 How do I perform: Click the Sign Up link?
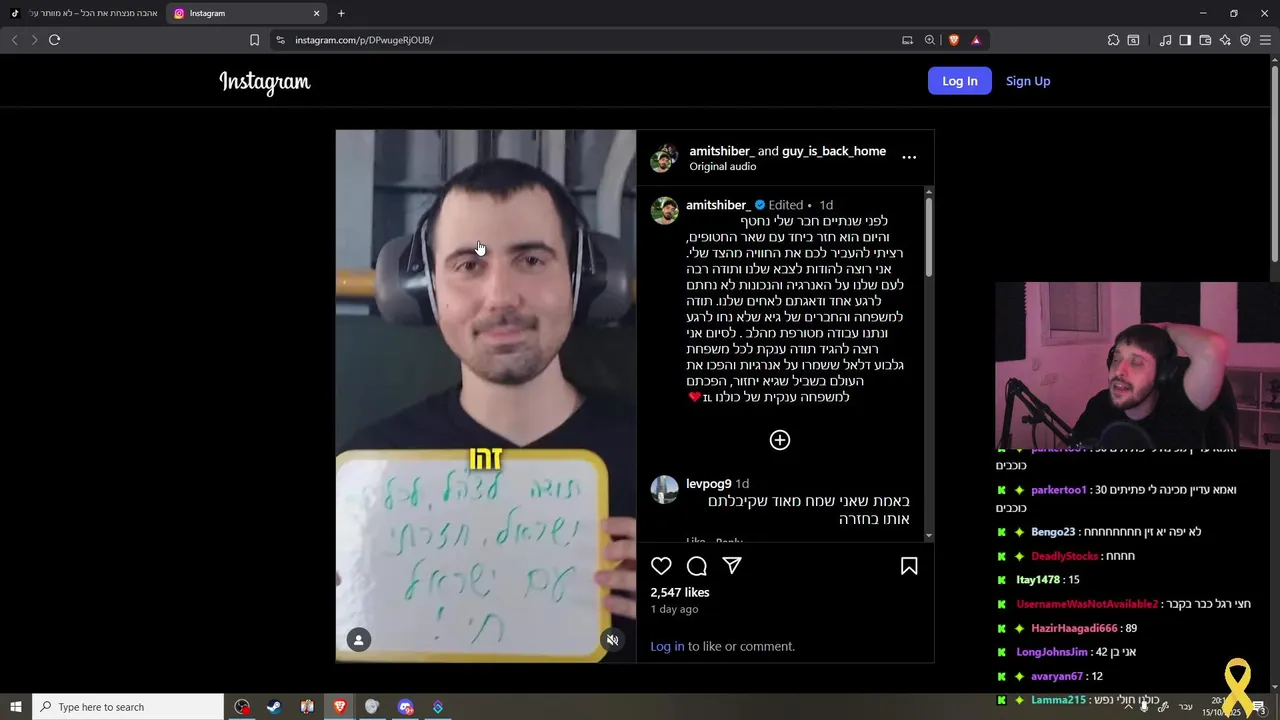pos(1028,81)
